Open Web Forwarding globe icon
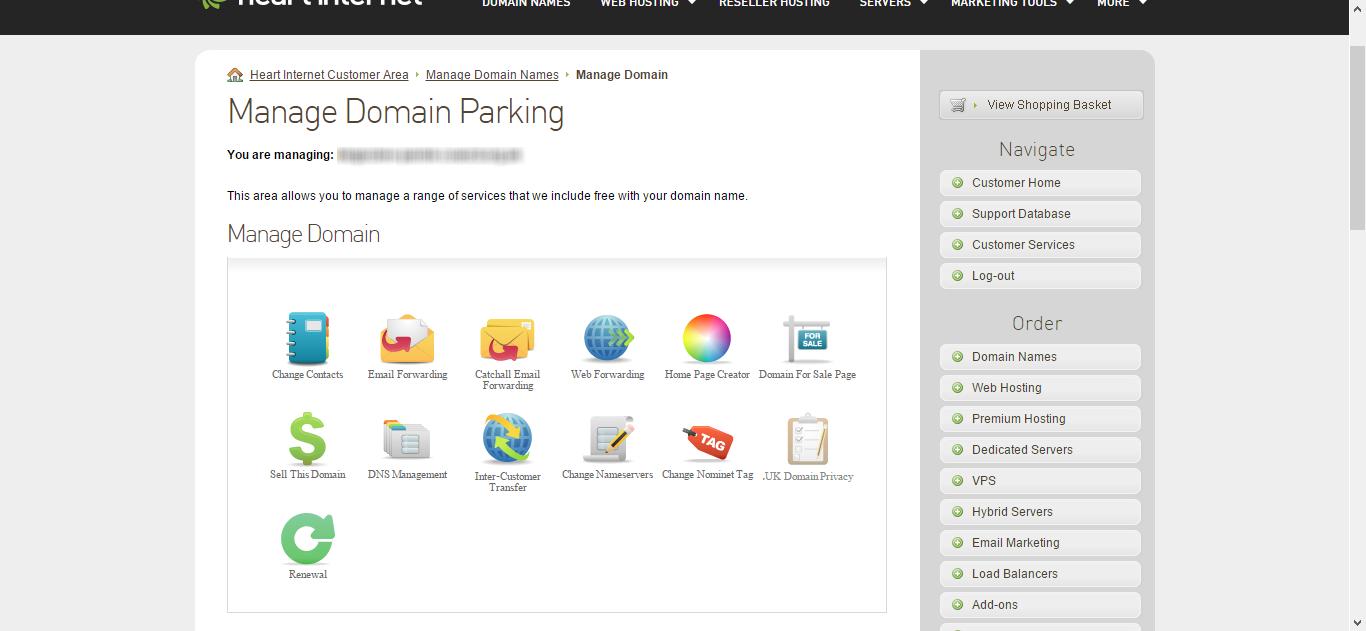 tap(607, 339)
